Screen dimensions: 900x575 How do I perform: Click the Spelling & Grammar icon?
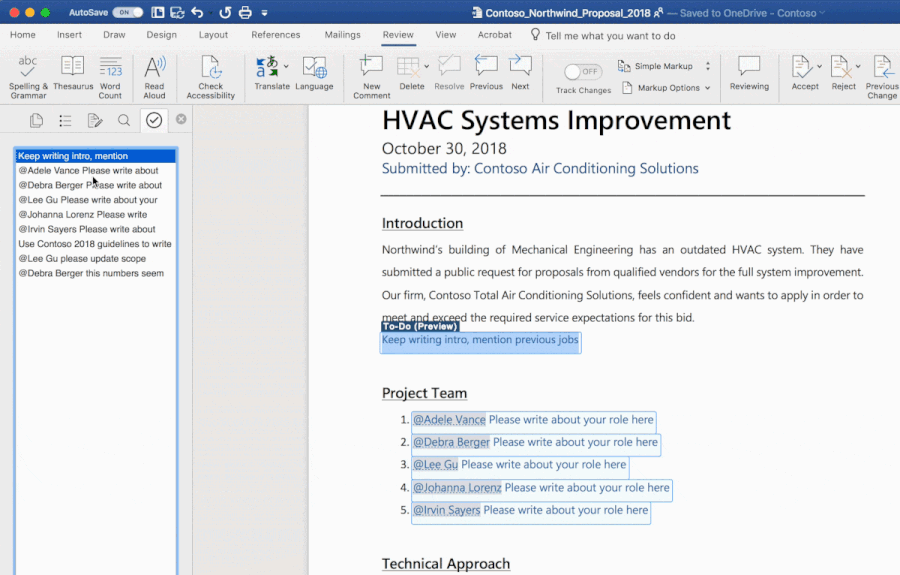[28, 68]
